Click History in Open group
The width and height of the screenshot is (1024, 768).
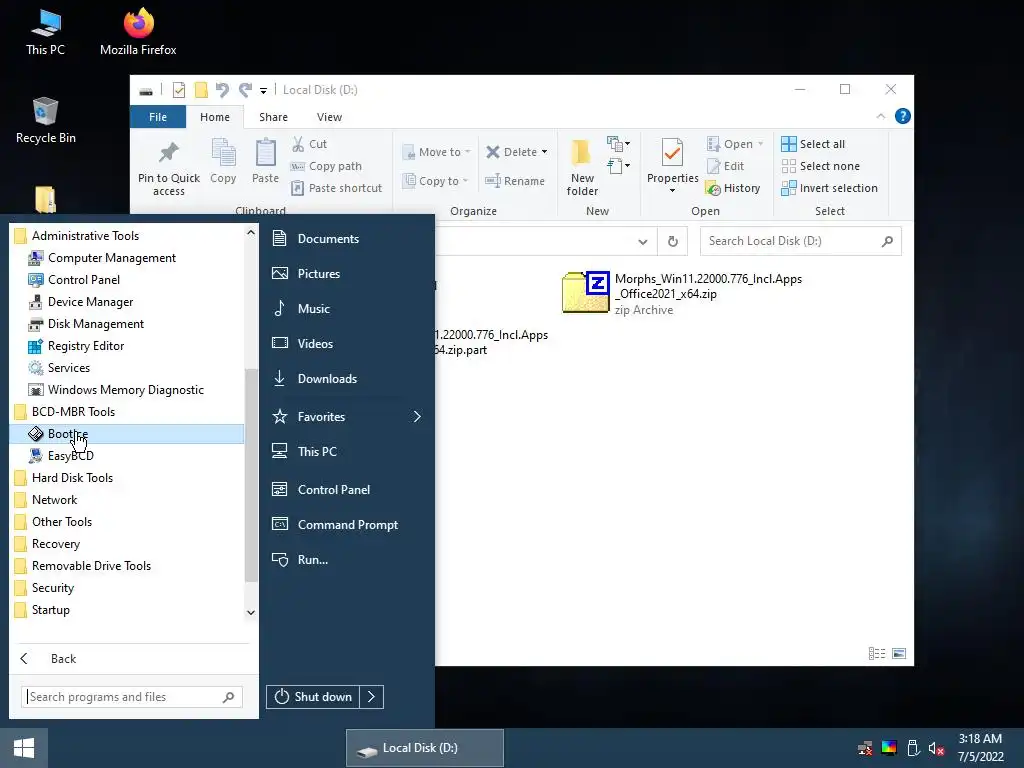(733, 188)
